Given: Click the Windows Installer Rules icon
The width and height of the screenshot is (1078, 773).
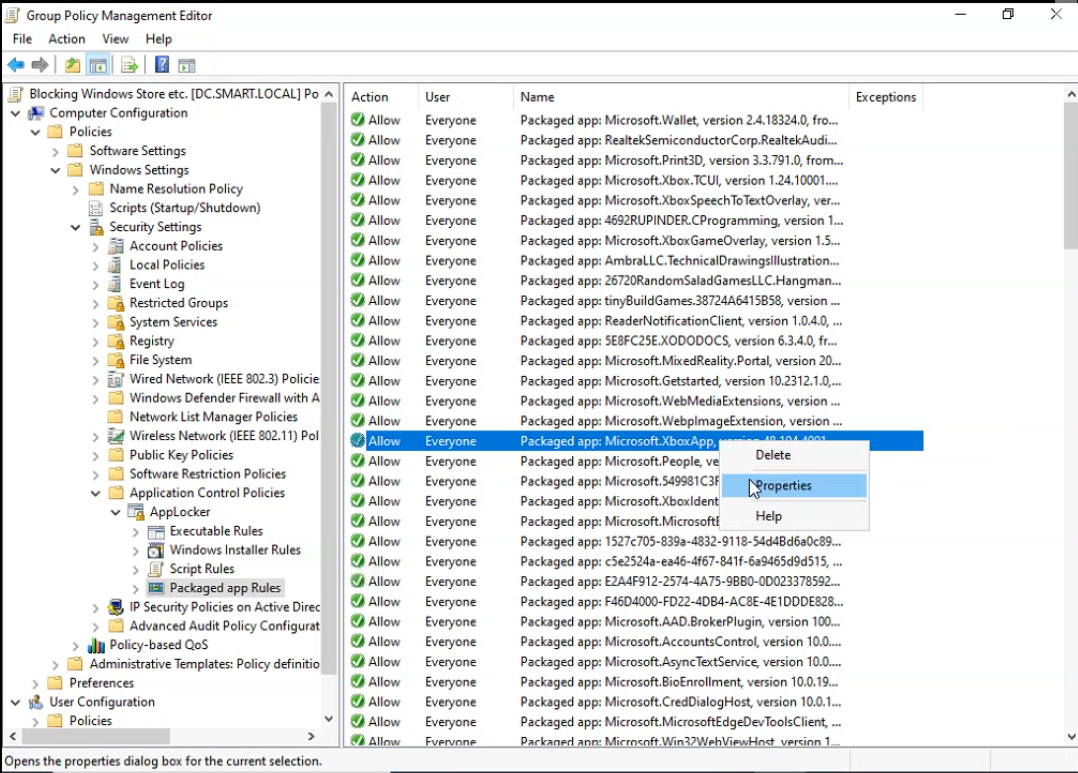Looking at the screenshot, I should coord(156,550).
